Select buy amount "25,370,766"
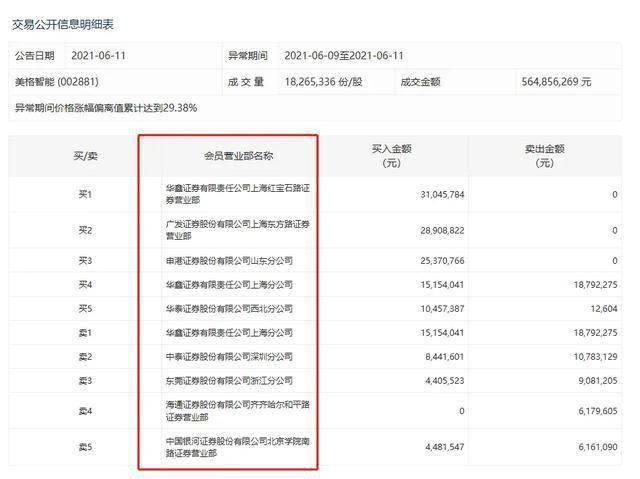The width and height of the screenshot is (640, 479). (x=442, y=261)
